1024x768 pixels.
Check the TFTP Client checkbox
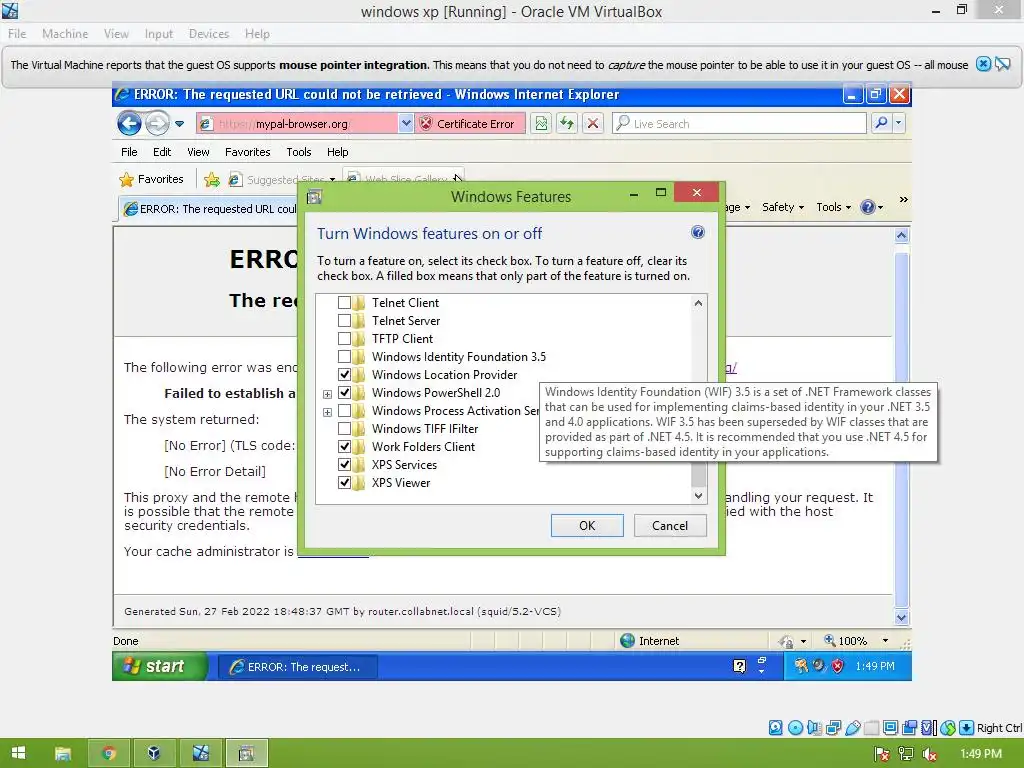pos(344,338)
